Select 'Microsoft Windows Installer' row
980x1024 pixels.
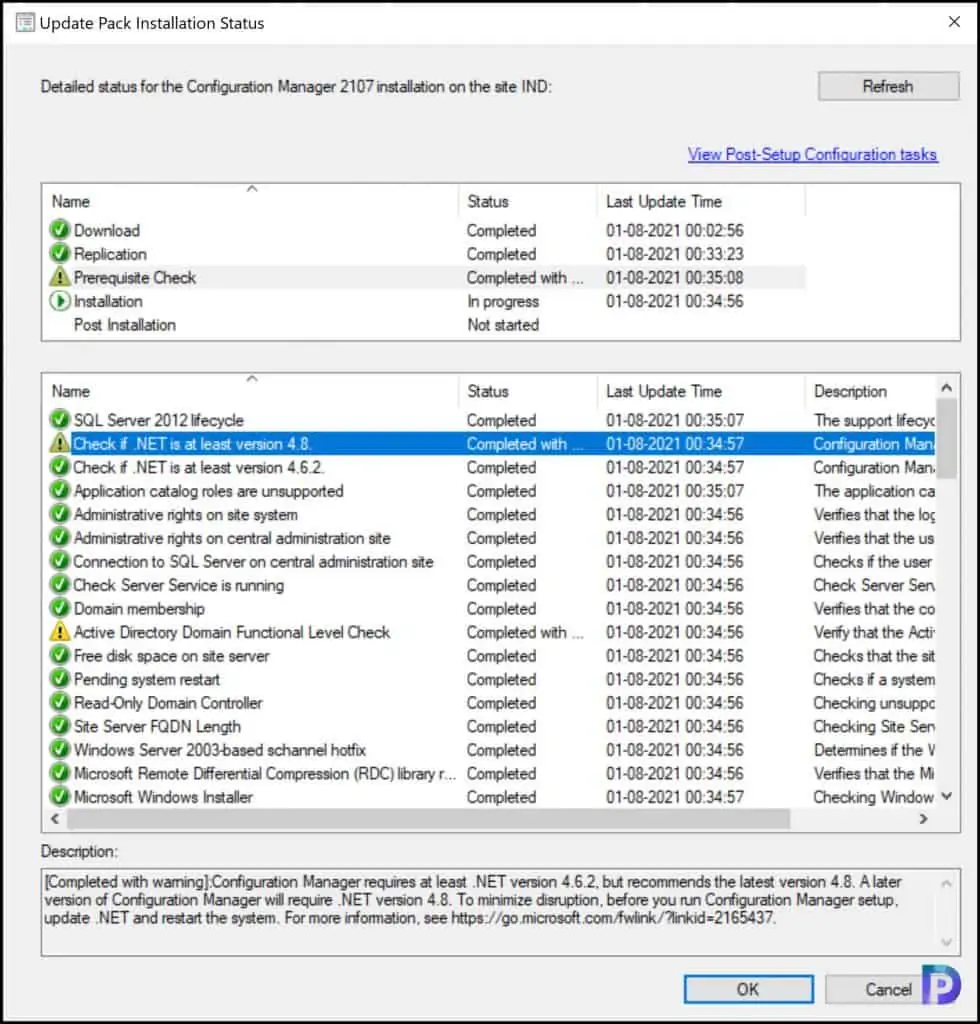(x=491, y=796)
